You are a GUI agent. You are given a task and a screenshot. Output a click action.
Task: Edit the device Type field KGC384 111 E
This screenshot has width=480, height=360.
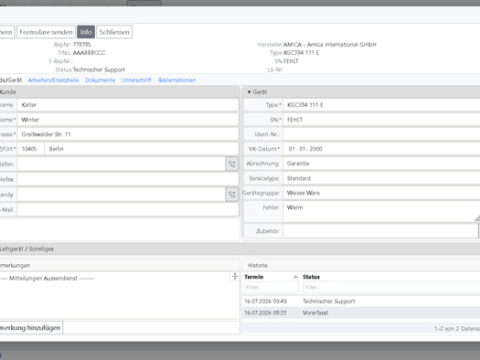(382, 105)
